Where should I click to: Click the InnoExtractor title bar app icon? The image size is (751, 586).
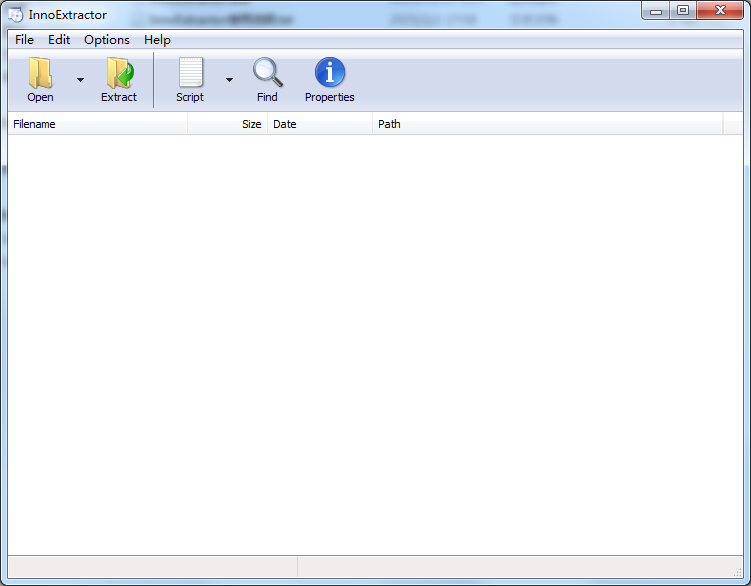point(16,14)
